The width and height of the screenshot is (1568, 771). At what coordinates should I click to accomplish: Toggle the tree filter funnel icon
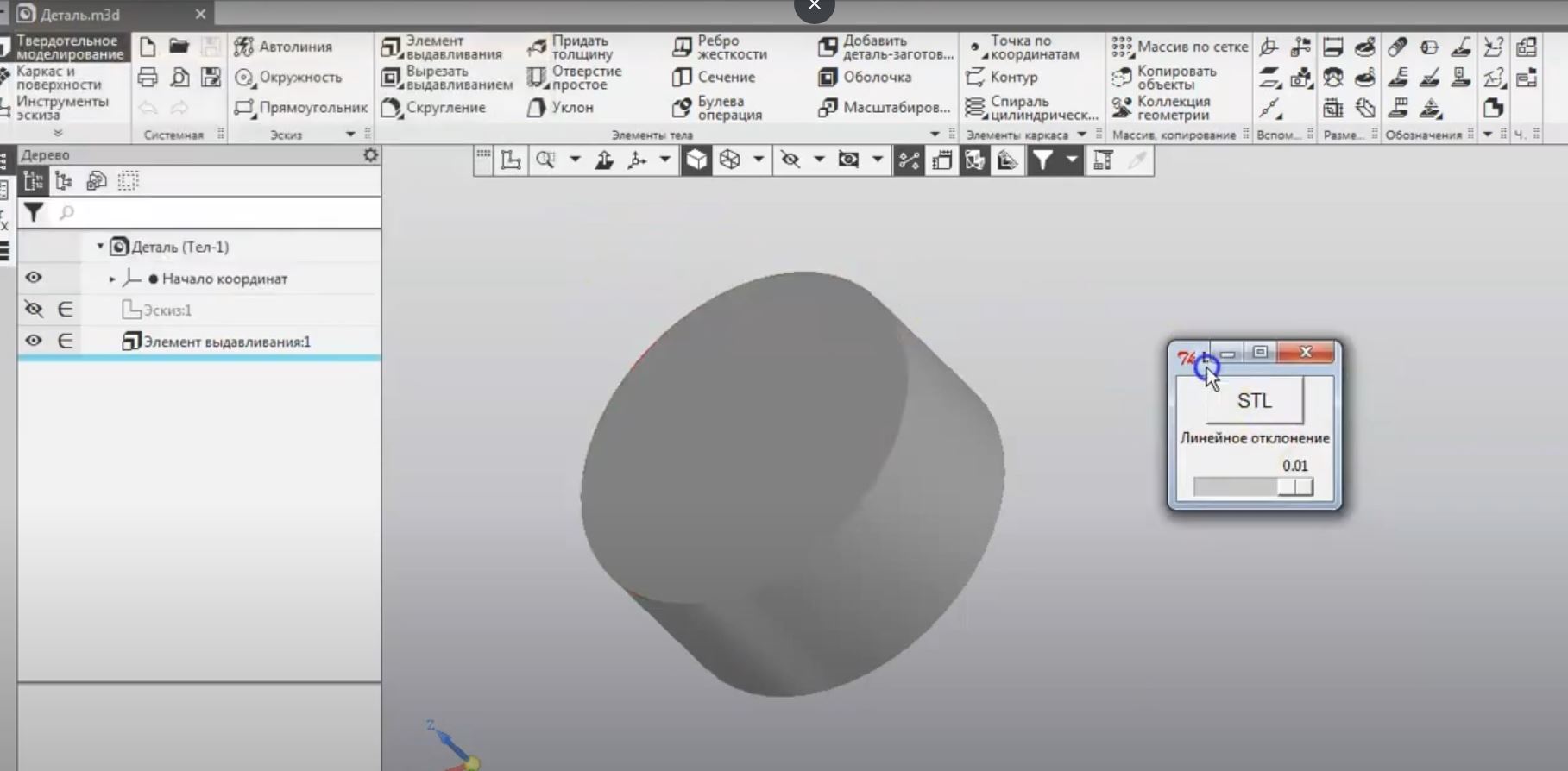tap(33, 213)
